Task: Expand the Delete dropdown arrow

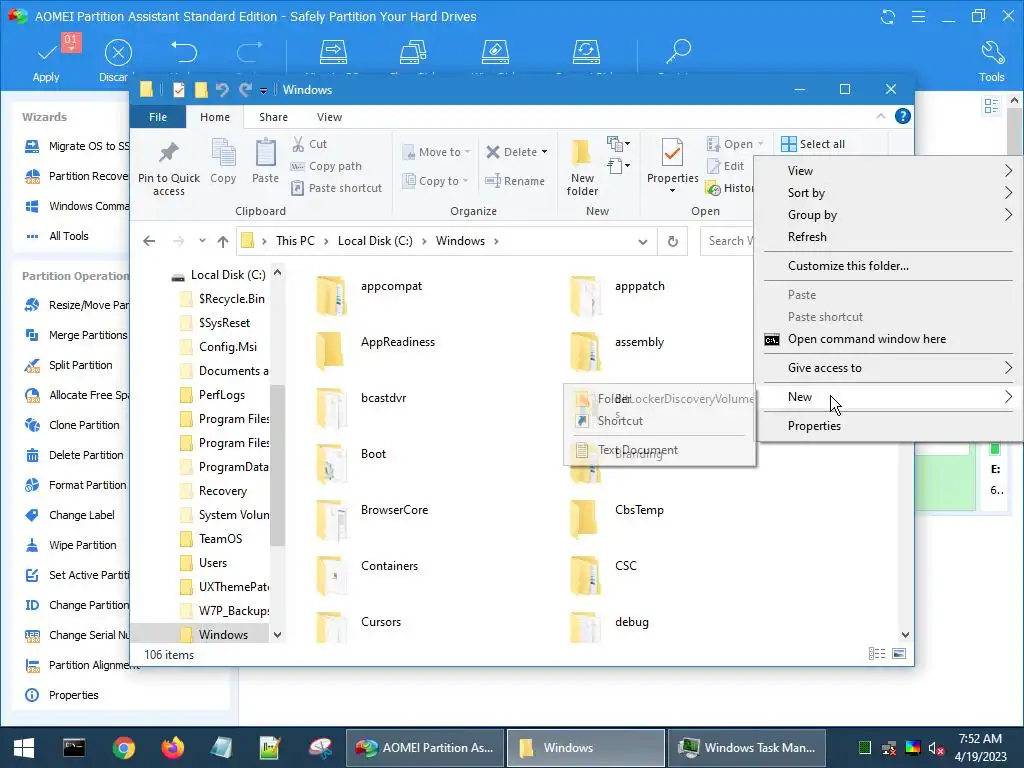Action: click(x=545, y=152)
